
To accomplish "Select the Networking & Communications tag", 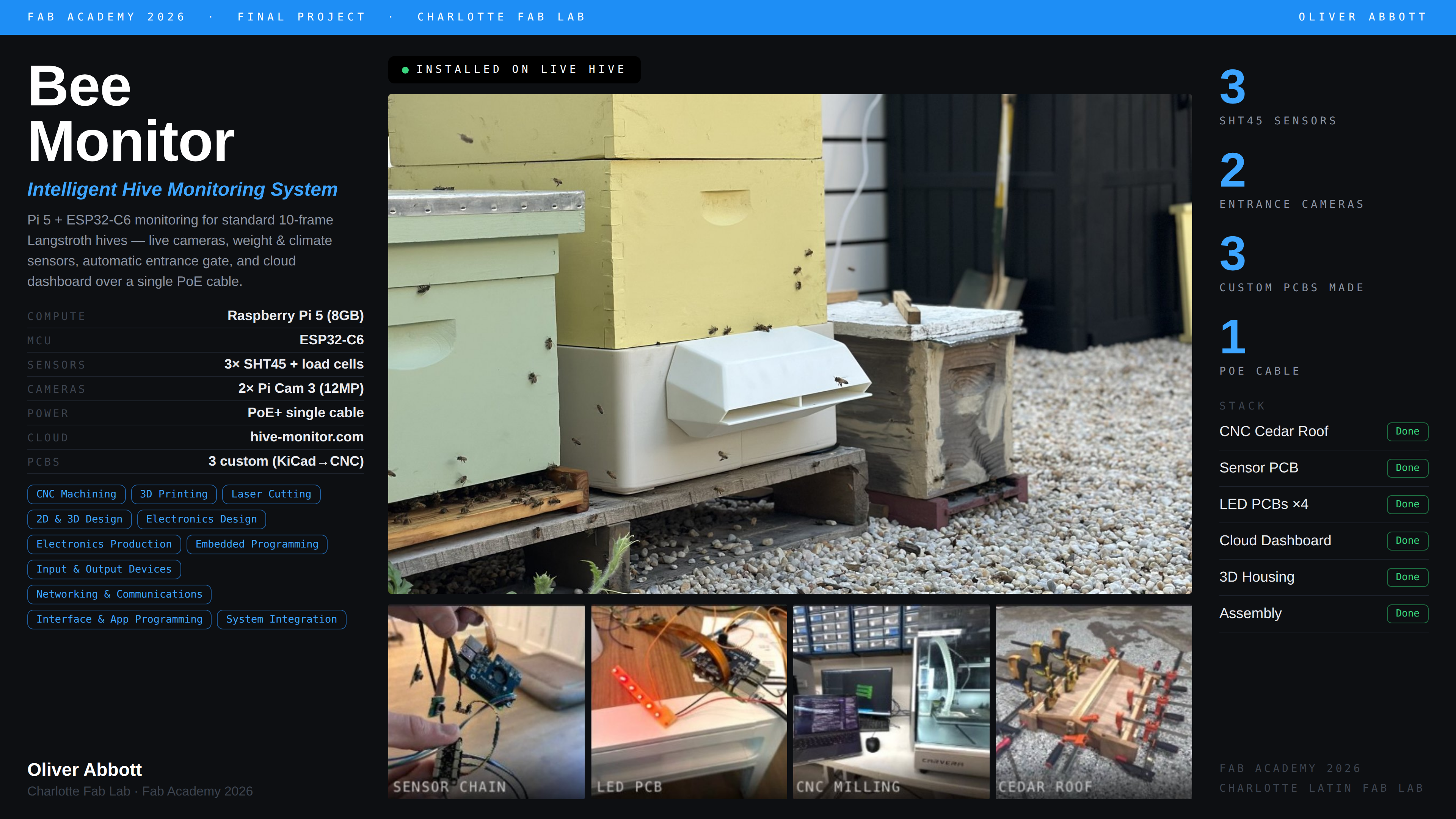I will coord(119,594).
